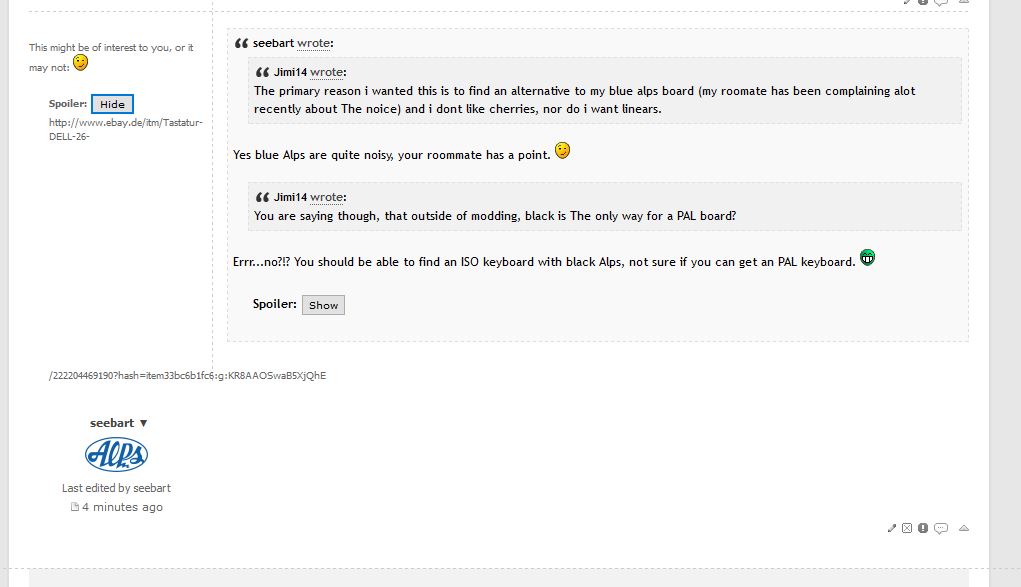This screenshot has height=587, width=1021.
Task: Click the '4 minutes ago' timestamp link
Action: coord(123,507)
